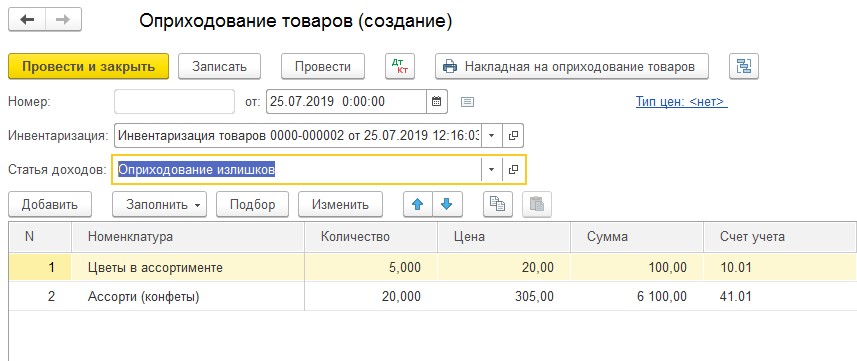Click the Количество column header
The width and height of the screenshot is (857, 361).
[371, 237]
